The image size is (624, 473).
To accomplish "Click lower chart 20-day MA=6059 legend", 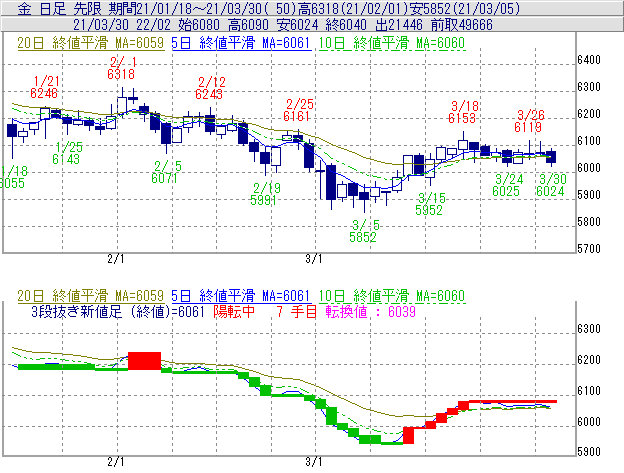I will point(91,296).
